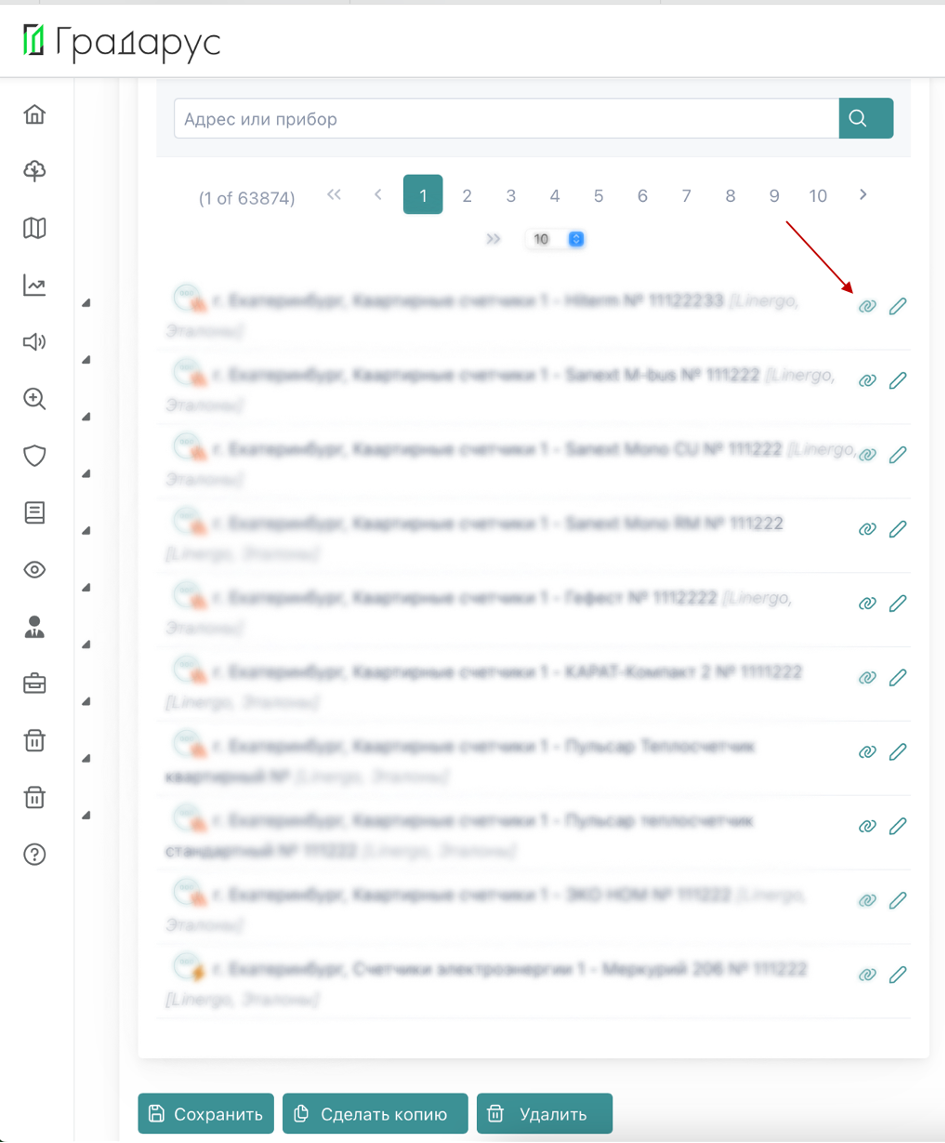Screen dimensions: 945x1143
Task: Open the map icon in sidebar
Action: (35, 228)
